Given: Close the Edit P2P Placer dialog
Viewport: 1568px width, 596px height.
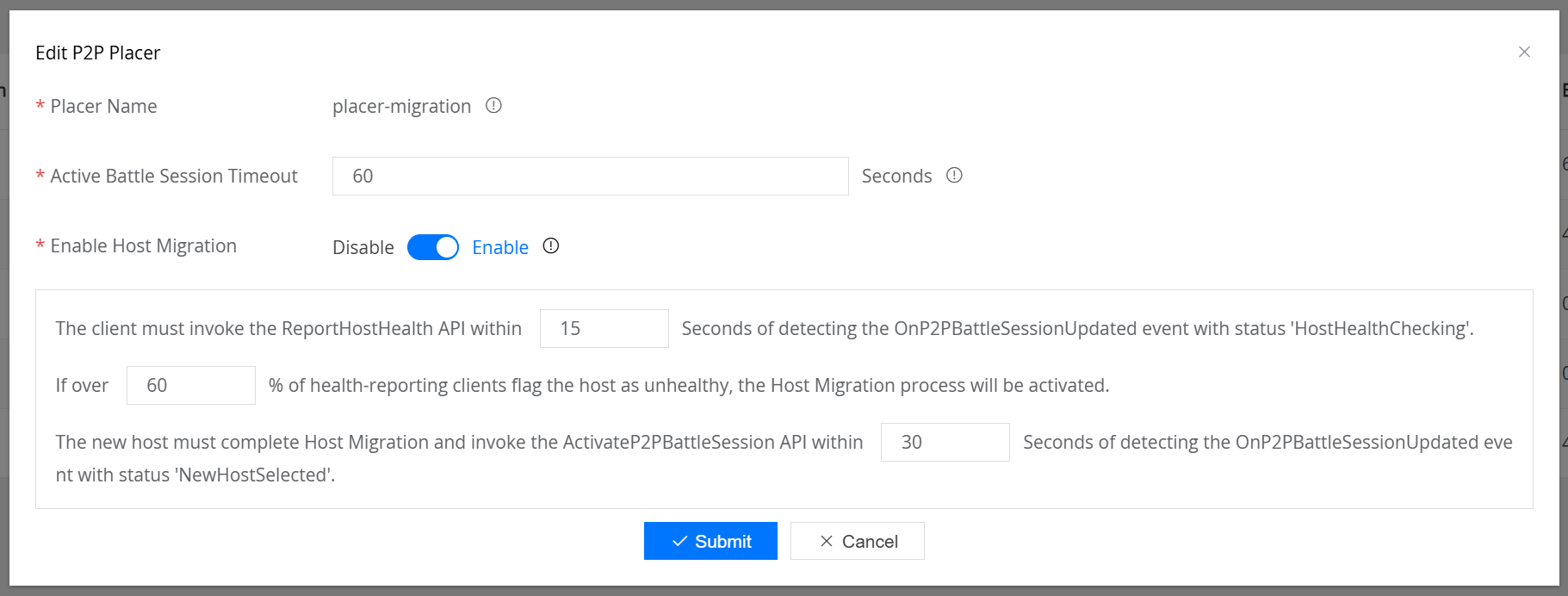Looking at the screenshot, I should pyautogui.click(x=1524, y=53).
